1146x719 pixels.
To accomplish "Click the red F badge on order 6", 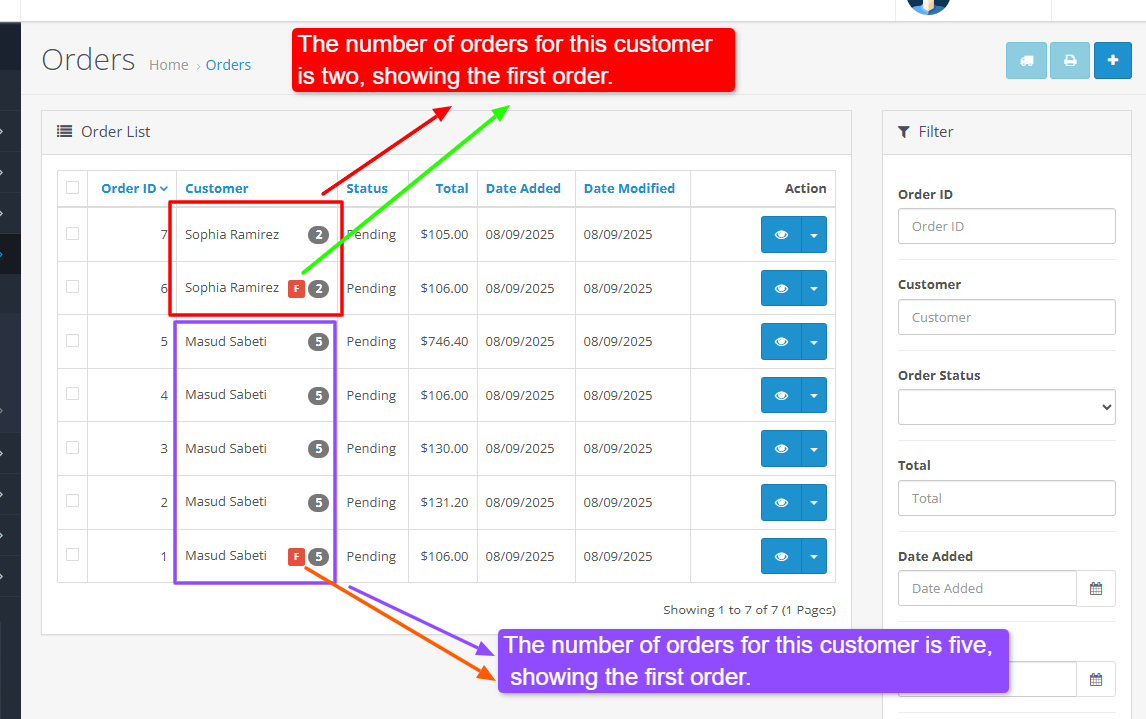I will coord(296,289).
